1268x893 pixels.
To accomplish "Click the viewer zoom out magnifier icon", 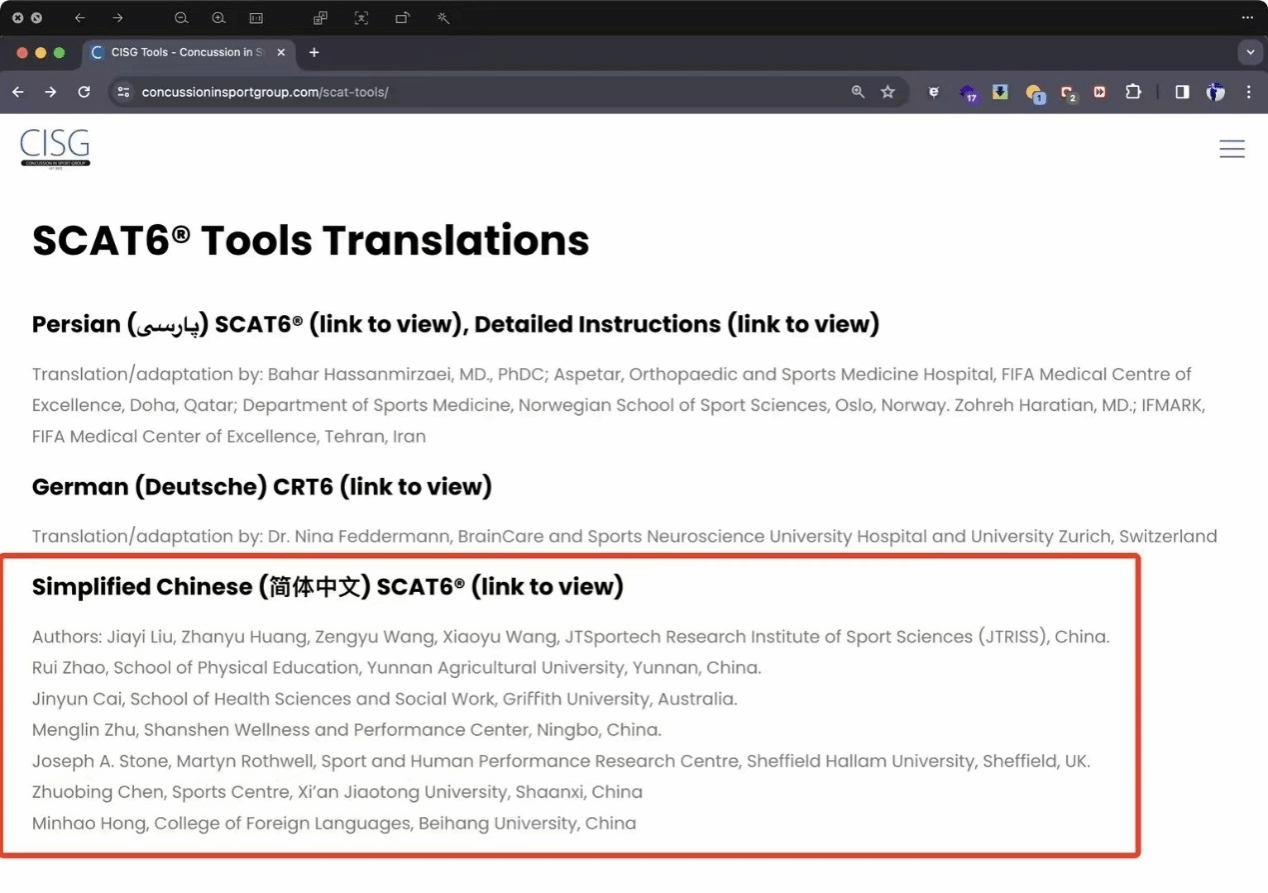I will (181, 18).
